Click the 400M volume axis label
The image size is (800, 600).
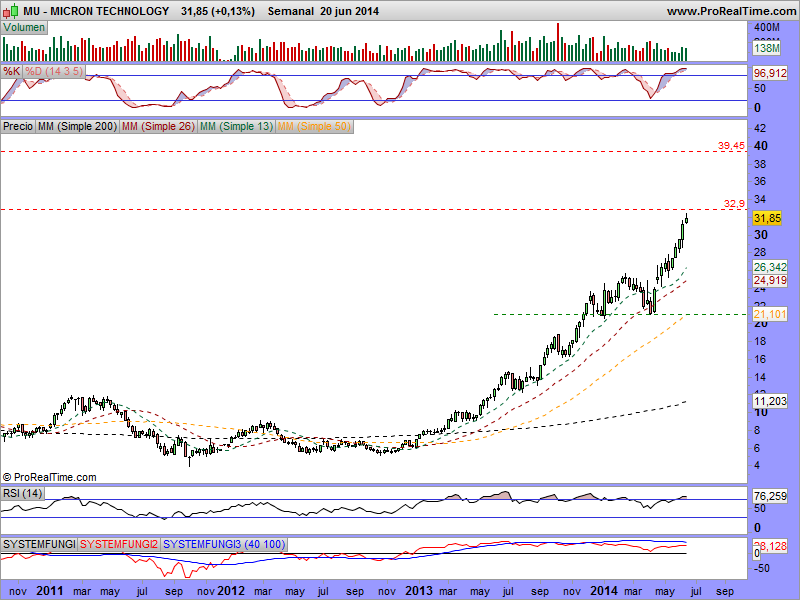coord(767,28)
